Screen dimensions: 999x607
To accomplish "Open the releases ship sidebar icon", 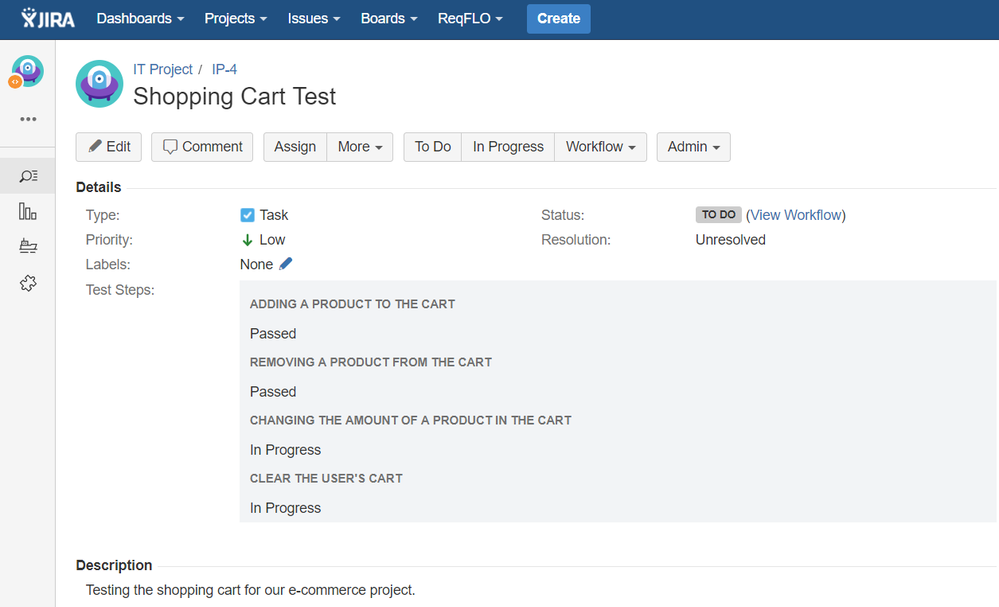I will (28, 246).
